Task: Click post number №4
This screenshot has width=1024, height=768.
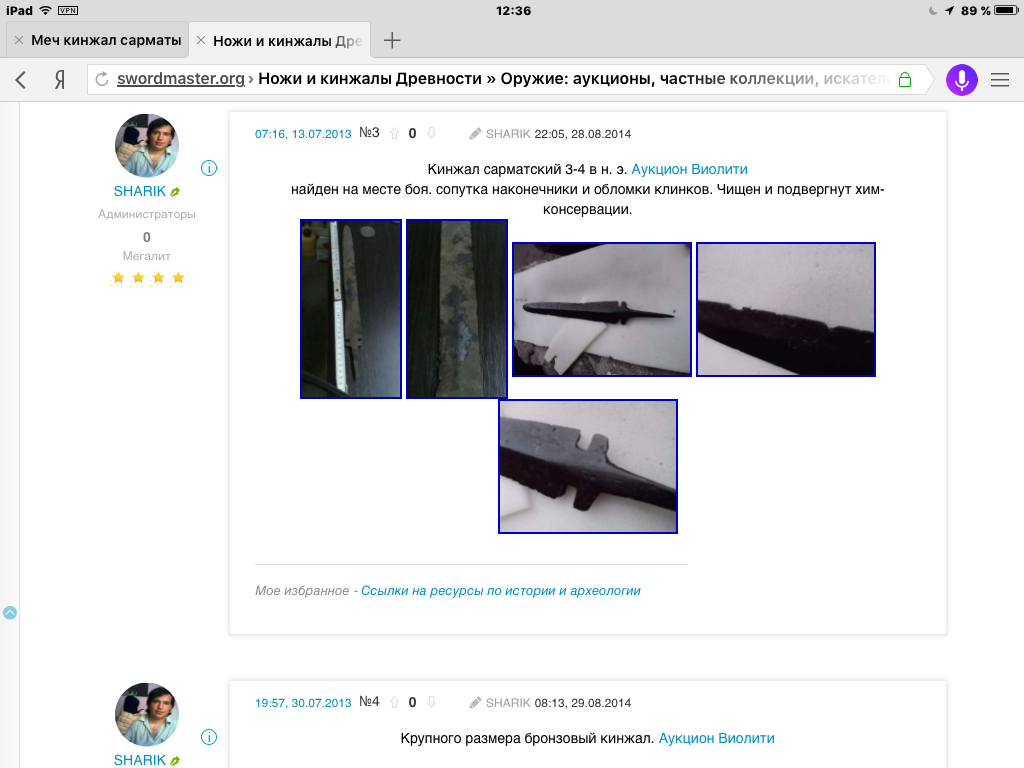Action: click(x=369, y=702)
